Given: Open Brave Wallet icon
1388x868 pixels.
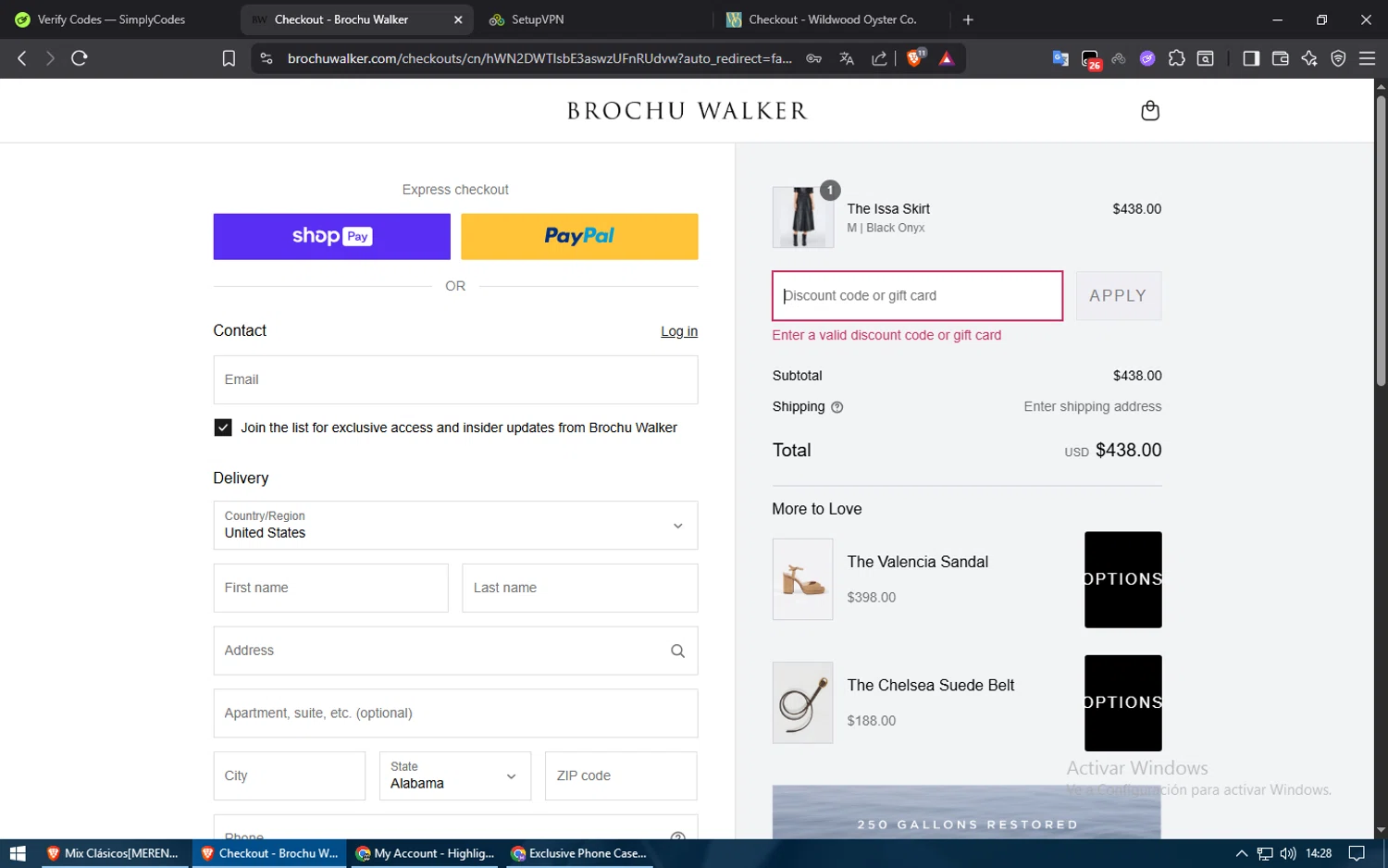Looking at the screenshot, I should click(1281, 58).
